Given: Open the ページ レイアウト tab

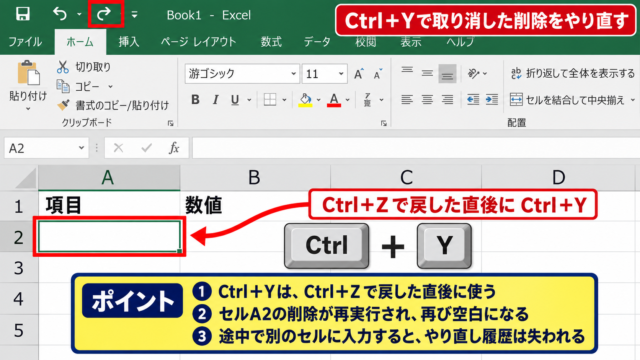Looking at the screenshot, I should pyautogui.click(x=198, y=42).
